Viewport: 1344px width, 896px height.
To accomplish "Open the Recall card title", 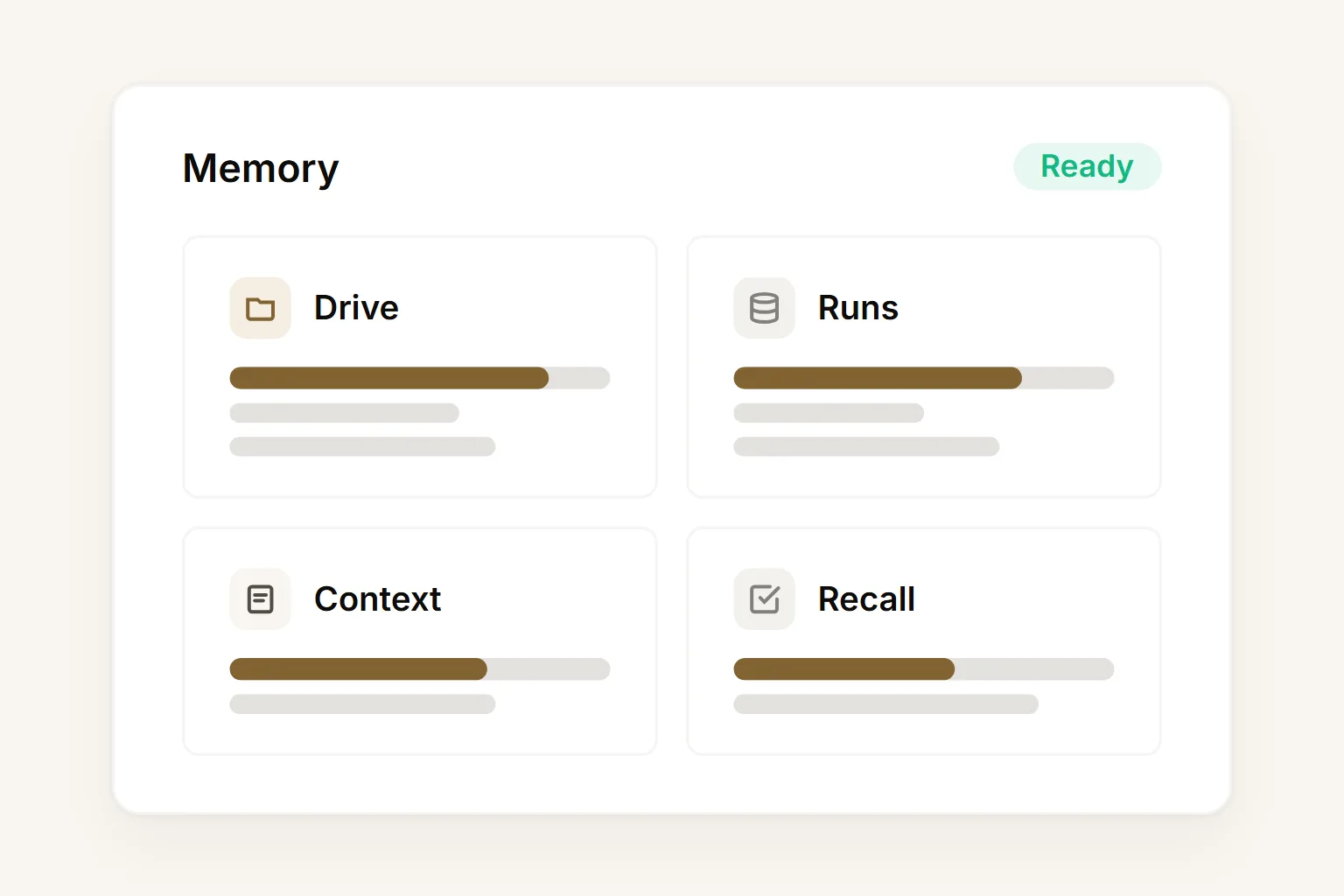I will click(x=866, y=599).
